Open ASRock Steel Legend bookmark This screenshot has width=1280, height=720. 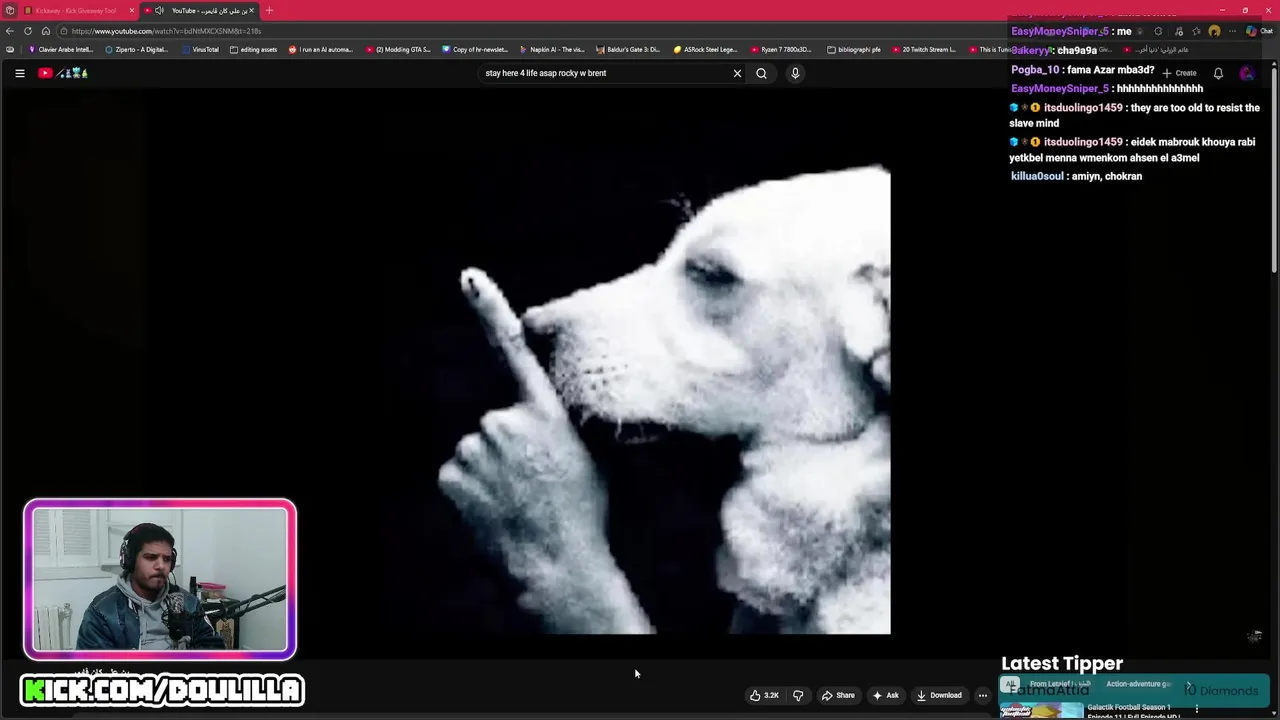(x=706, y=49)
